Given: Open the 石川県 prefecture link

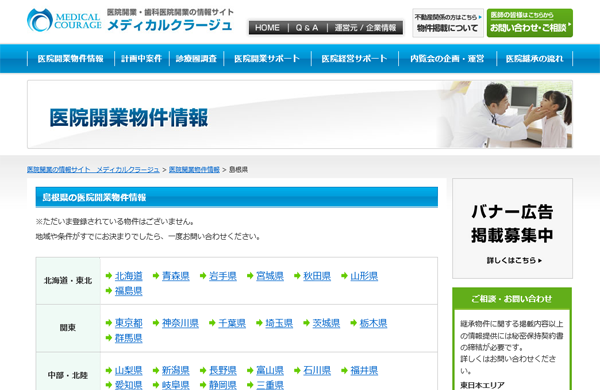Looking at the screenshot, I should pos(317,370).
